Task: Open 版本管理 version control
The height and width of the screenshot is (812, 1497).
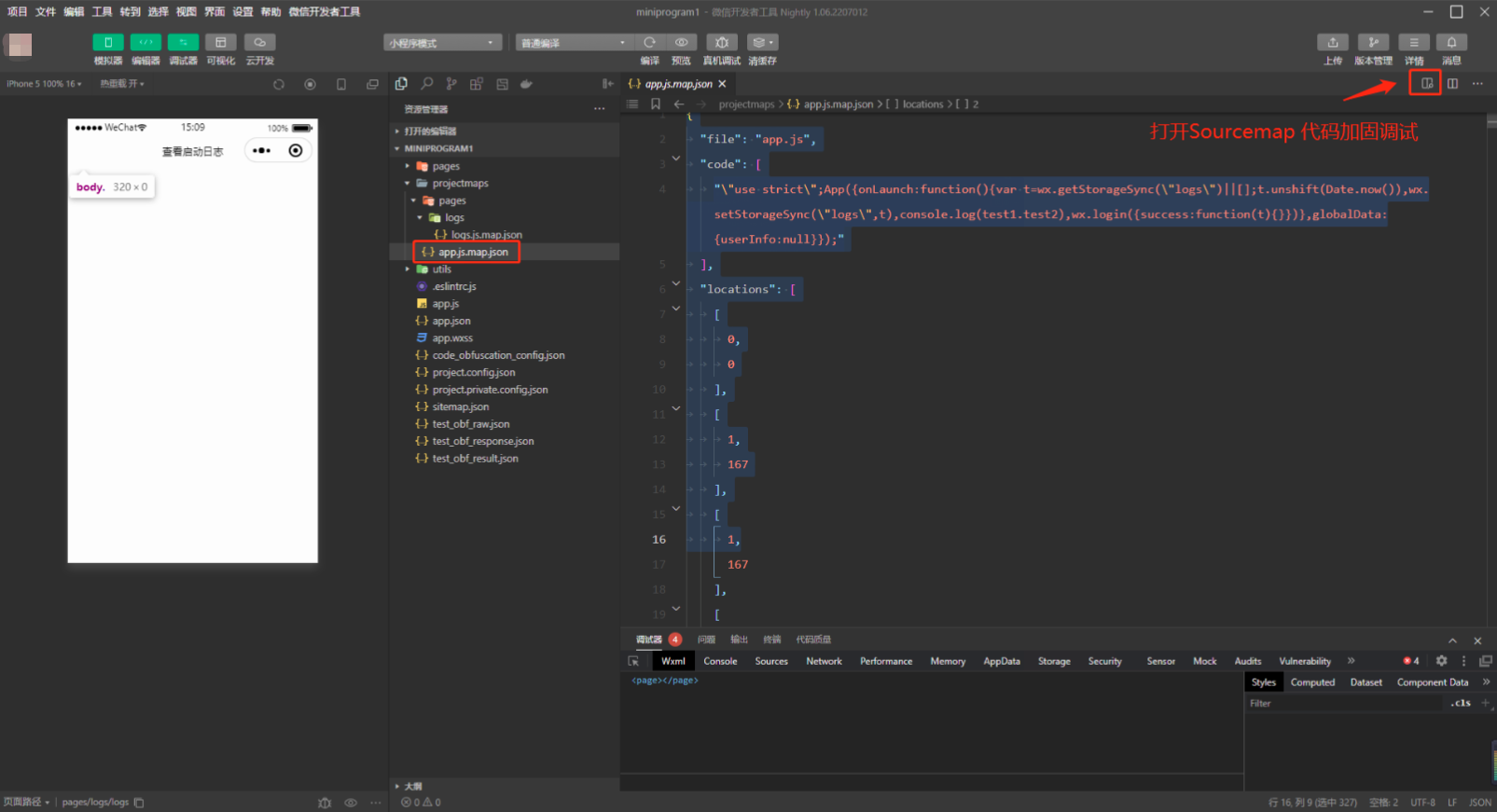Action: (1373, 43)
